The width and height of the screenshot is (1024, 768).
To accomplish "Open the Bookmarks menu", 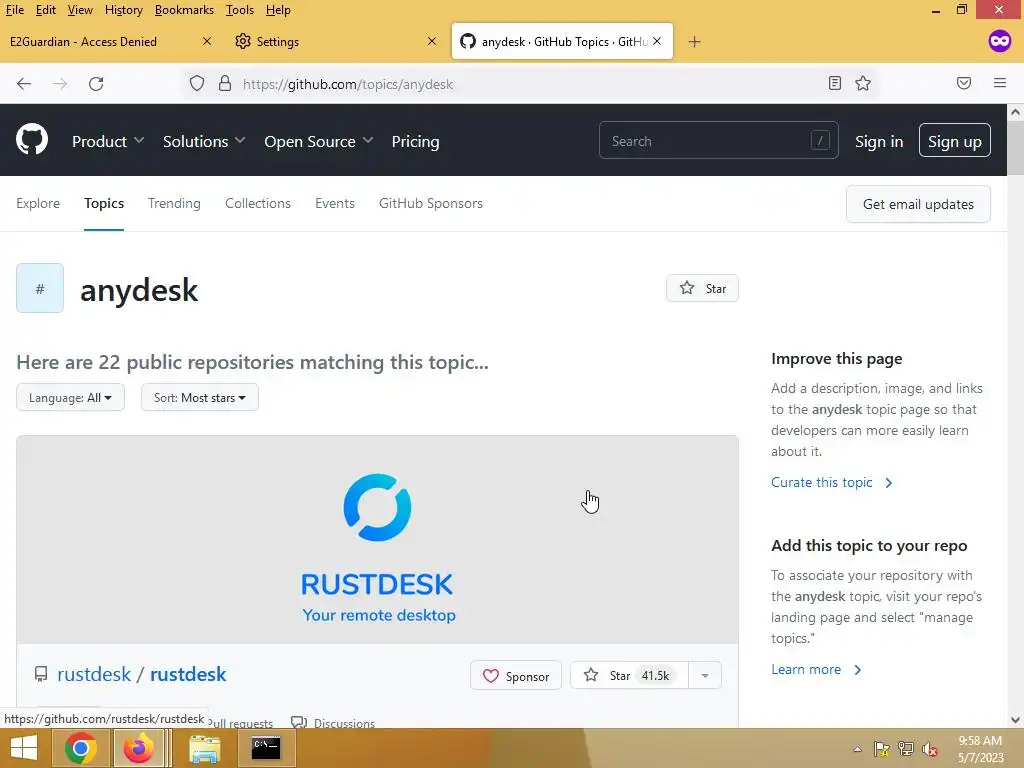I will [x=184, y=10].
